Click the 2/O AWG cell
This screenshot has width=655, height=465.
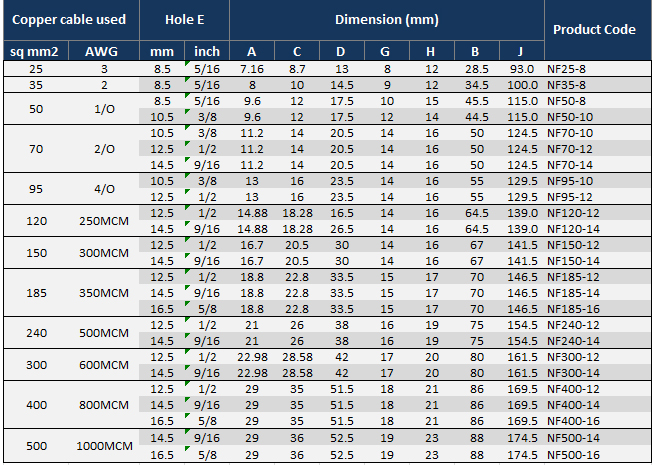click(x=104, y=149)
